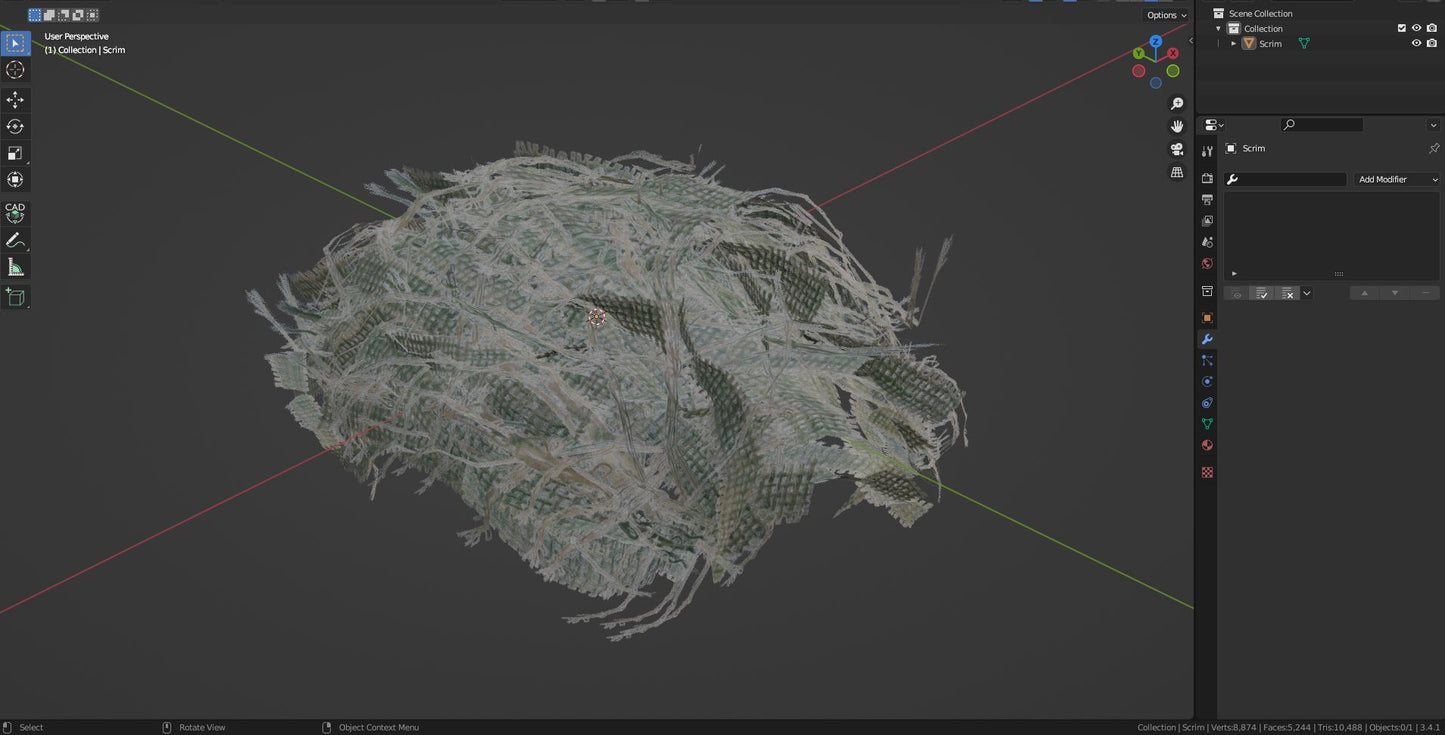Expand the Scrim object tree item
The height and width of the screenshot is (735, 1445).
1233,44
